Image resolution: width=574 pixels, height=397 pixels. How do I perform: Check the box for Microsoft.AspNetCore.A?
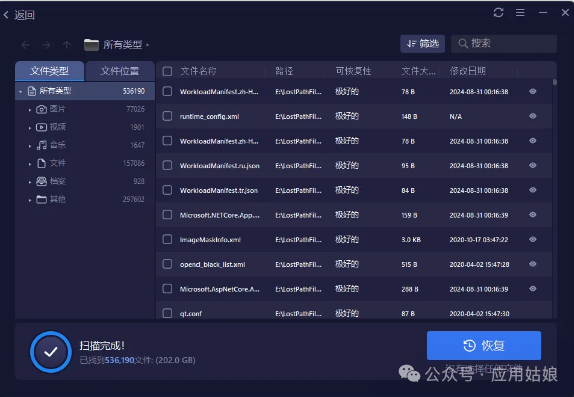tap(167, 289)
